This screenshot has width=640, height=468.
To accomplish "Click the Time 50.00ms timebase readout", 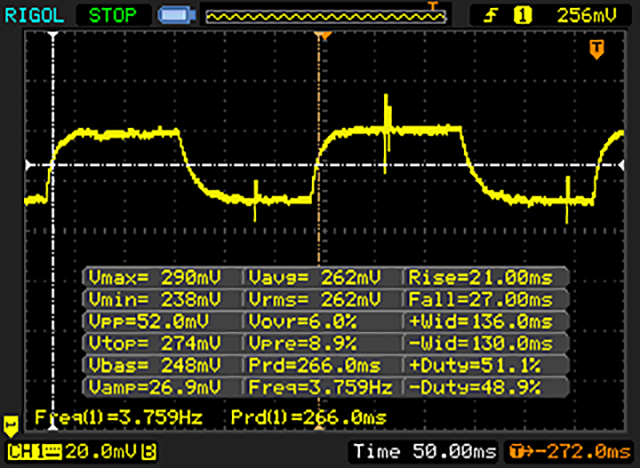I will 424,452.
